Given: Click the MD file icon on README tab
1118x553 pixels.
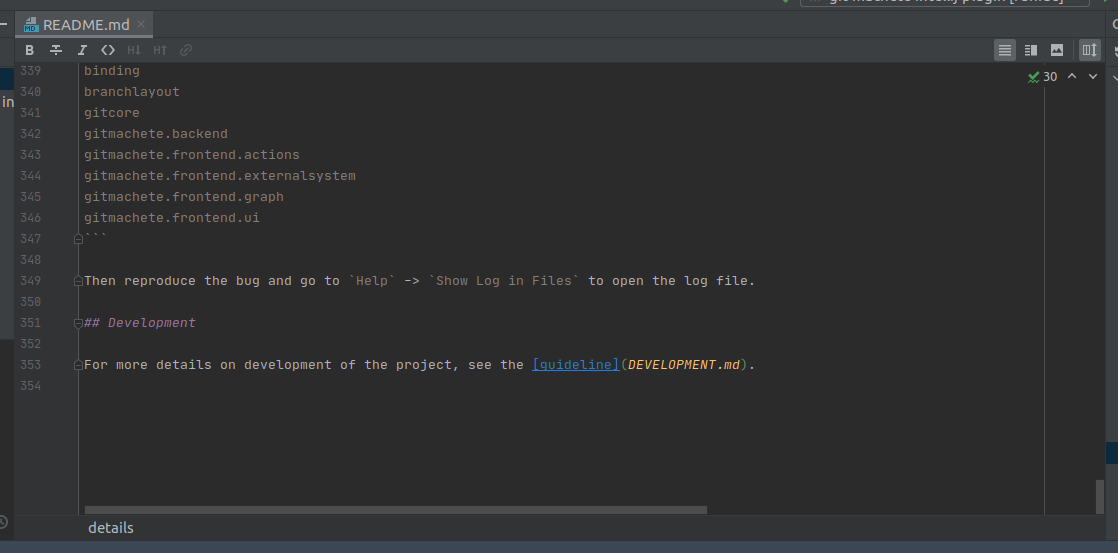Looking at the screenshot, I should pyautogui.click(x=31, y=25).
